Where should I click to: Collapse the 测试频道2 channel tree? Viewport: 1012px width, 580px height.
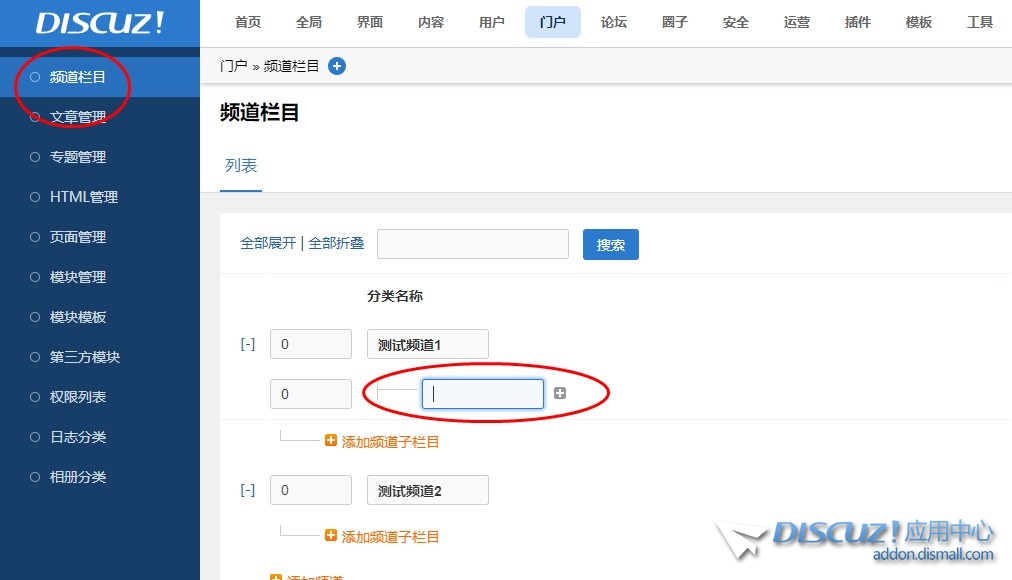click(x=248, y=490)
